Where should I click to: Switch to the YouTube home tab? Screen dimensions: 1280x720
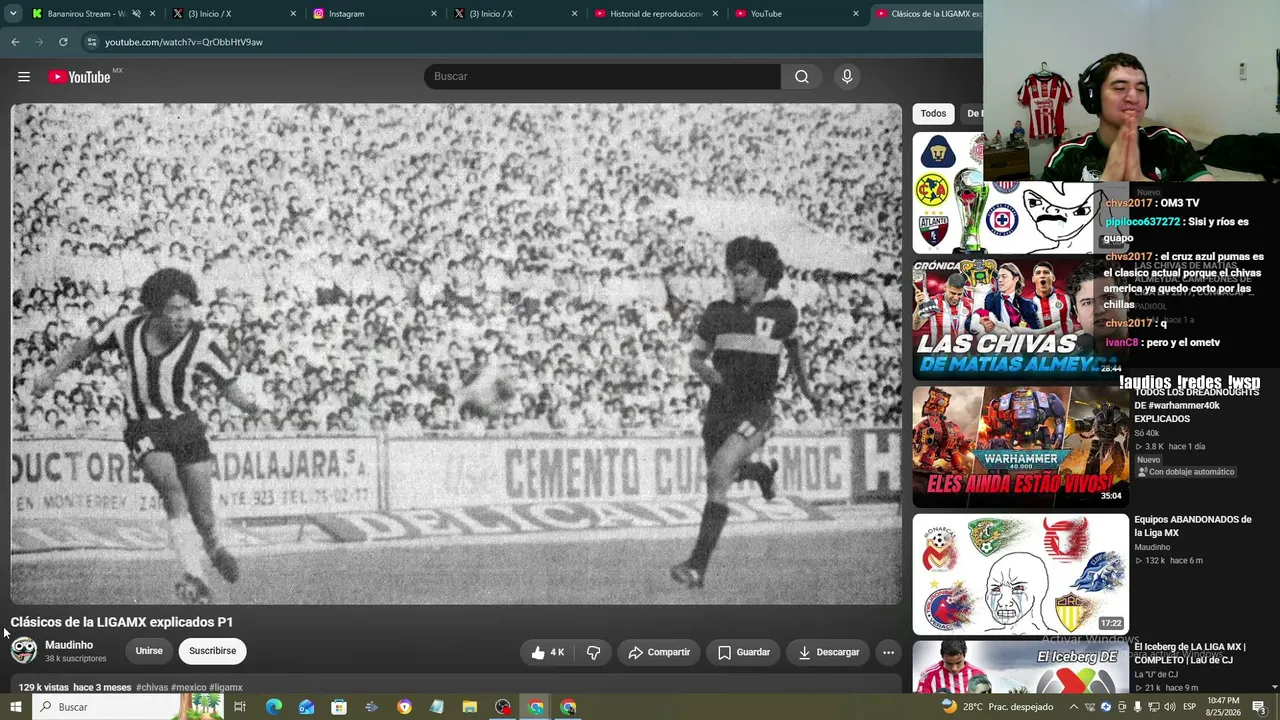797,14
